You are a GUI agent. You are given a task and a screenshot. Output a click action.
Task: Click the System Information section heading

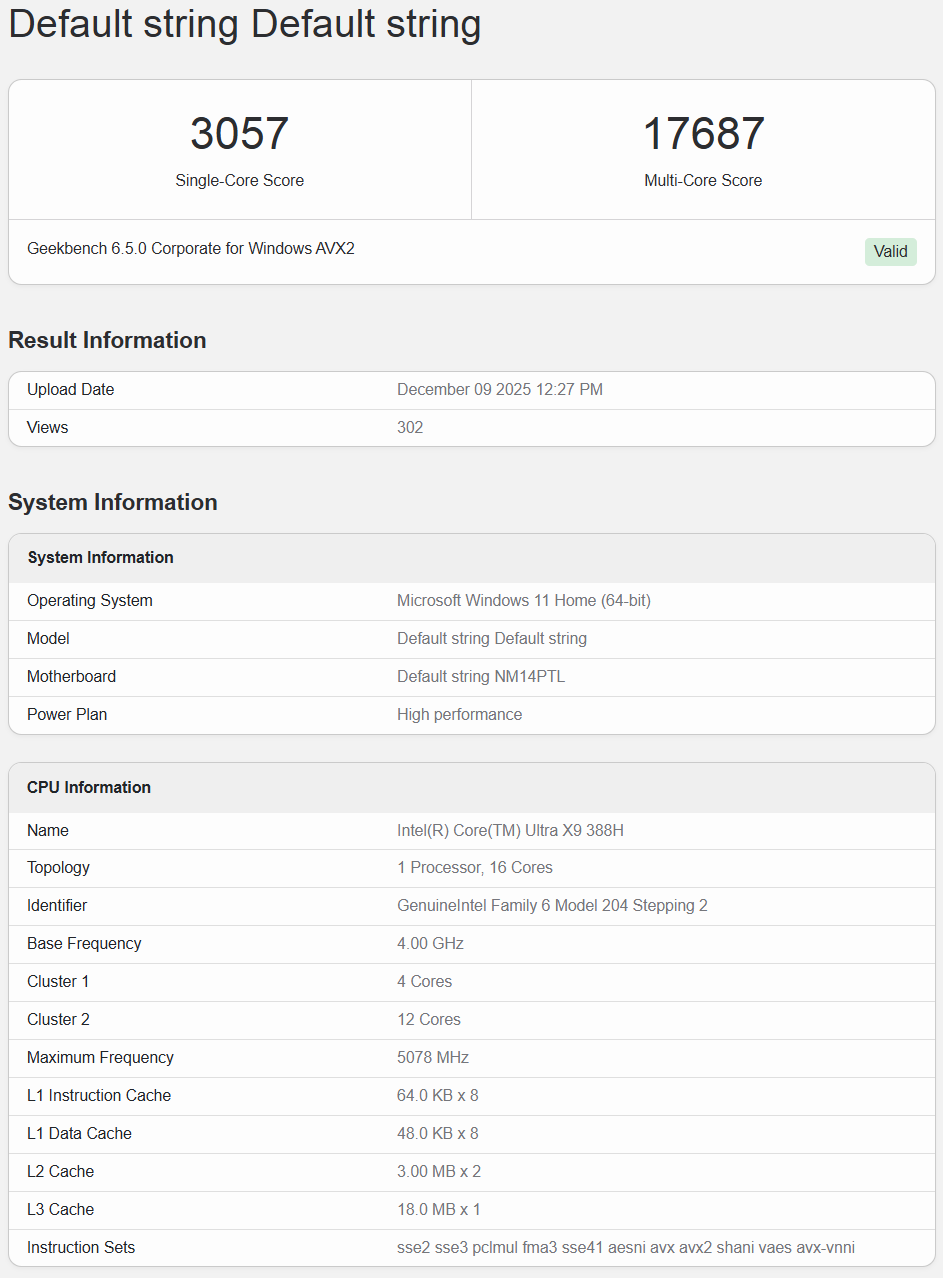pos(112,502)
